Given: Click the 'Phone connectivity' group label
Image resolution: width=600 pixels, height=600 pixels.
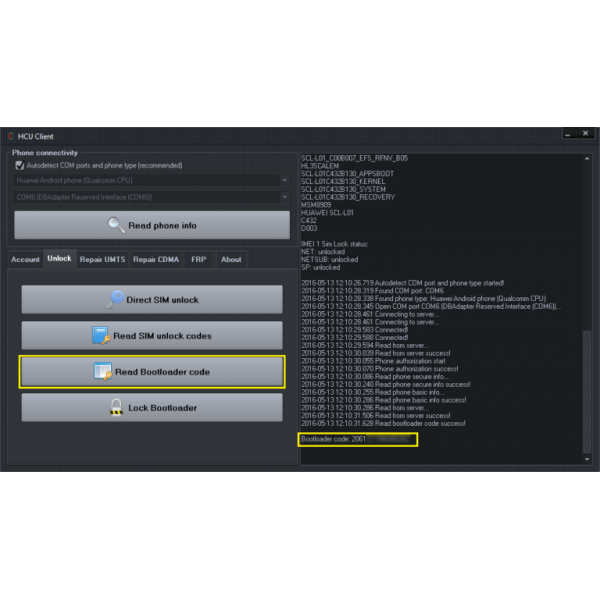Looking at the screenshot, I should pyautogui.click(x=45, y=153).
